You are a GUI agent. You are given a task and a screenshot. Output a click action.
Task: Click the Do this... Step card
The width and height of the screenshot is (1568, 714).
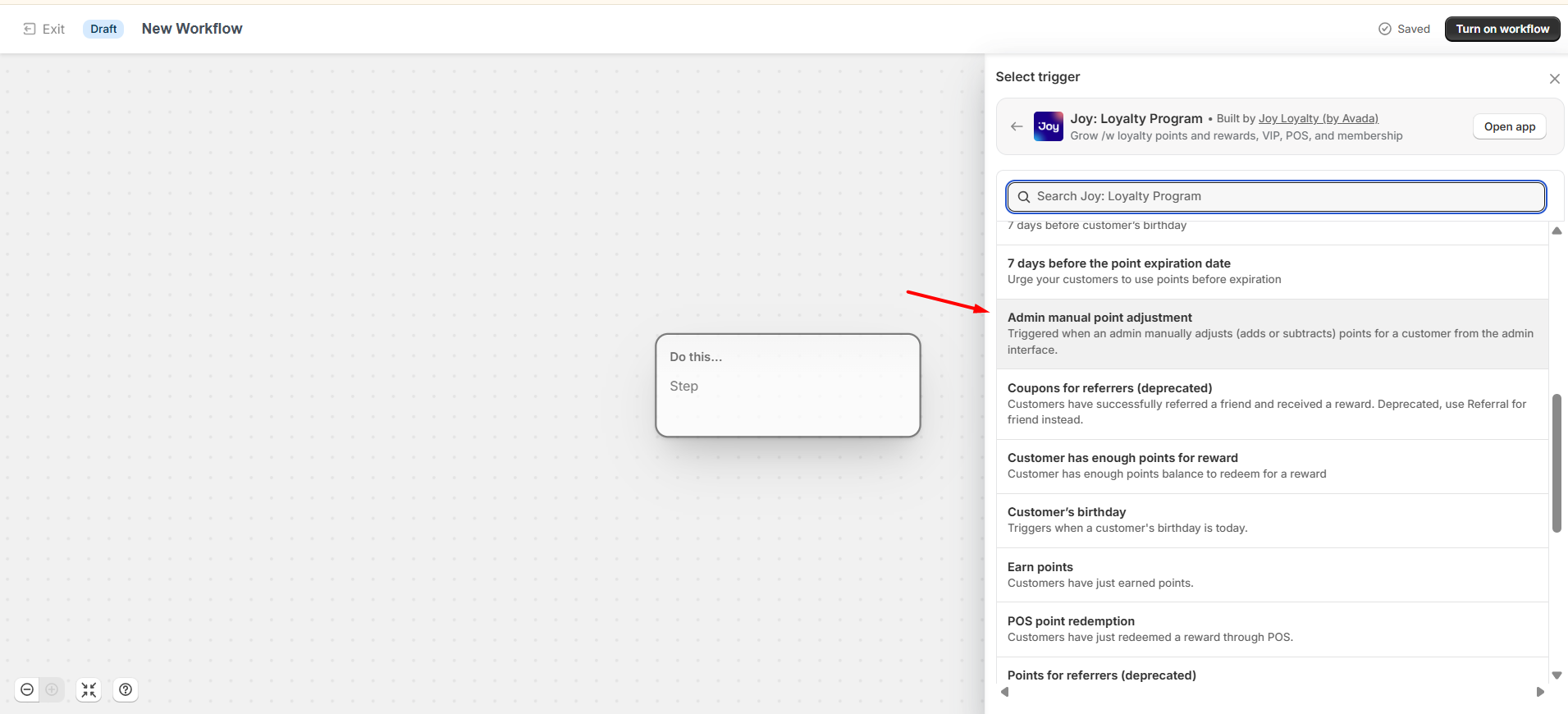pyautogui.click(x=788, y=385)
